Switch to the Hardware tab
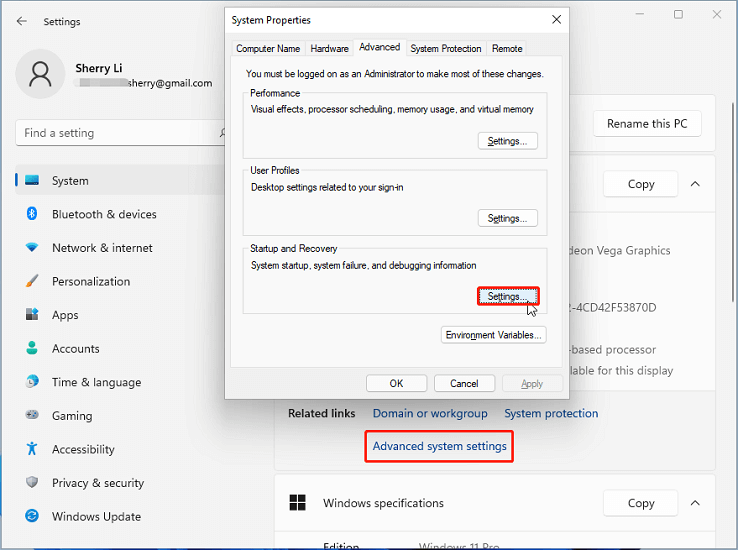The height and width of the screenshot is (550, 738). pos(329,48)
